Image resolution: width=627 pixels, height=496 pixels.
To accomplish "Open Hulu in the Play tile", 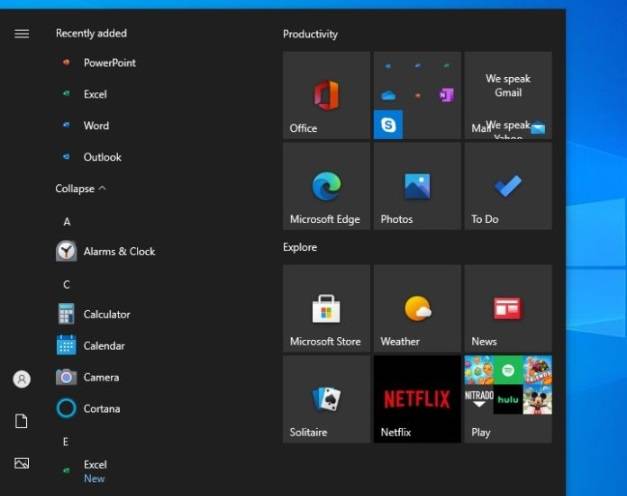I will point(508,399).
